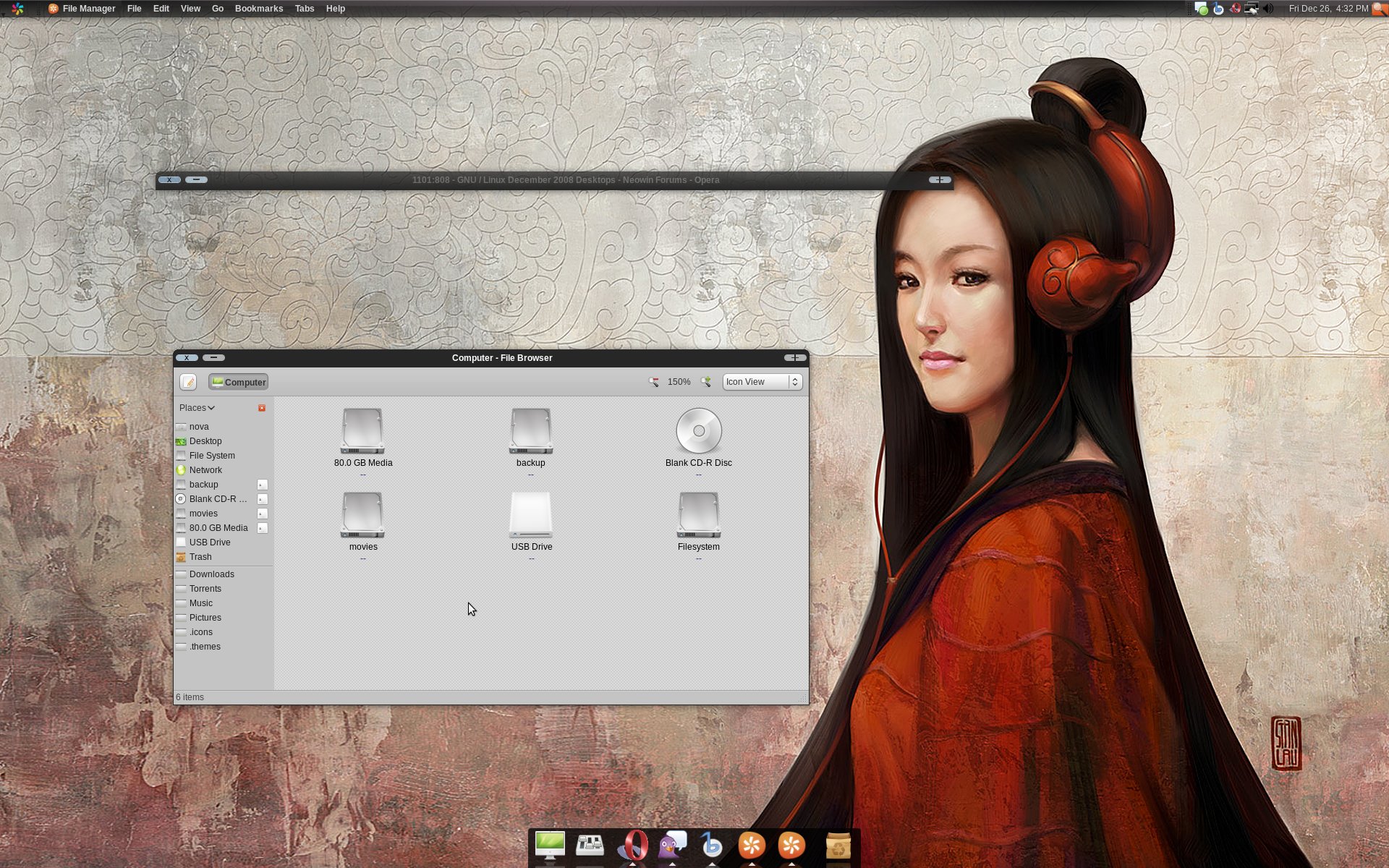Open Pidgin messenger from the dock
Viewport: 1389px width, 868px height.
pyautogui.click(x=672, y=845)
